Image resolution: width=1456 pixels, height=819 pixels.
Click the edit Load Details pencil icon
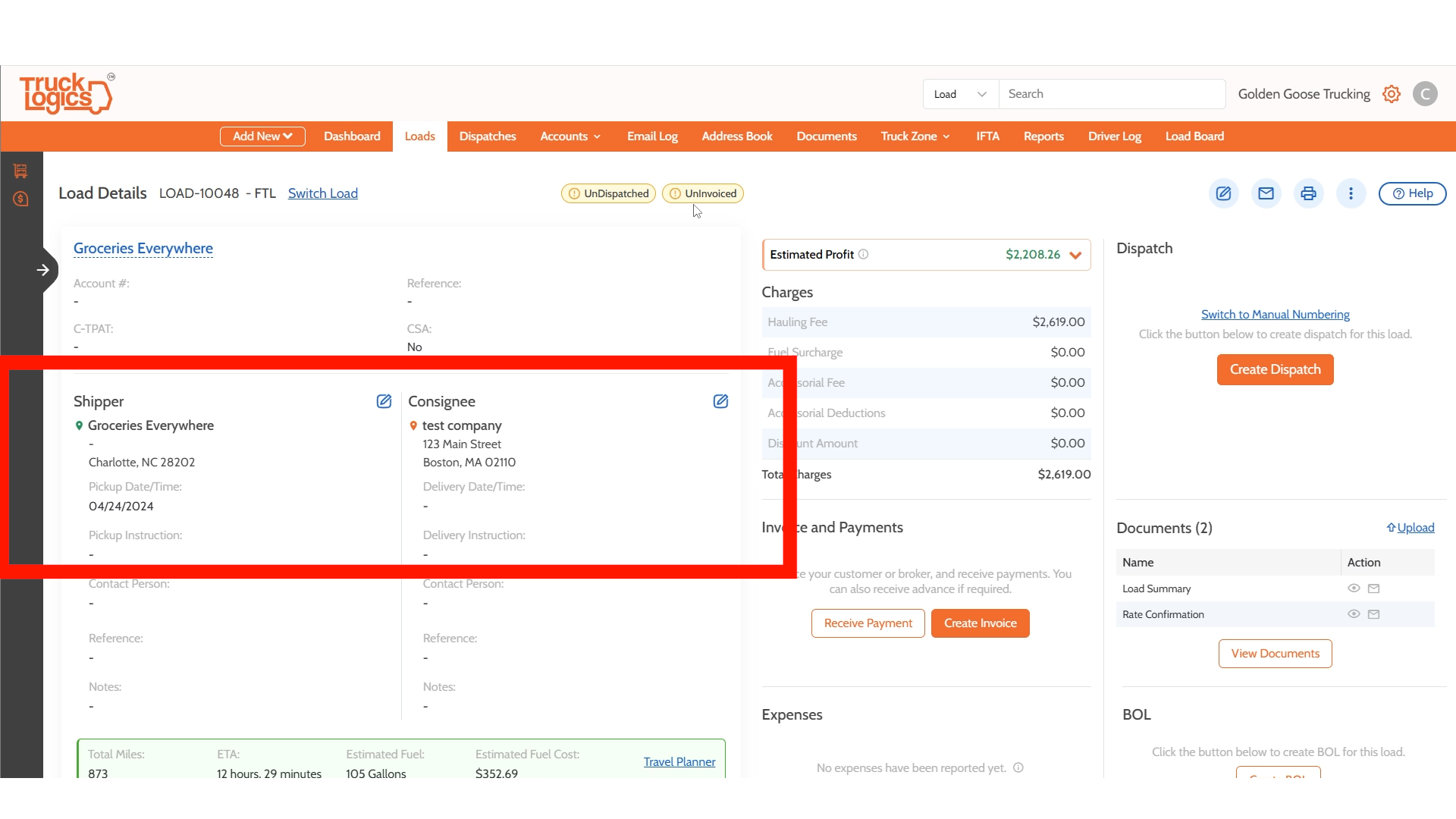pos(1223,193)
